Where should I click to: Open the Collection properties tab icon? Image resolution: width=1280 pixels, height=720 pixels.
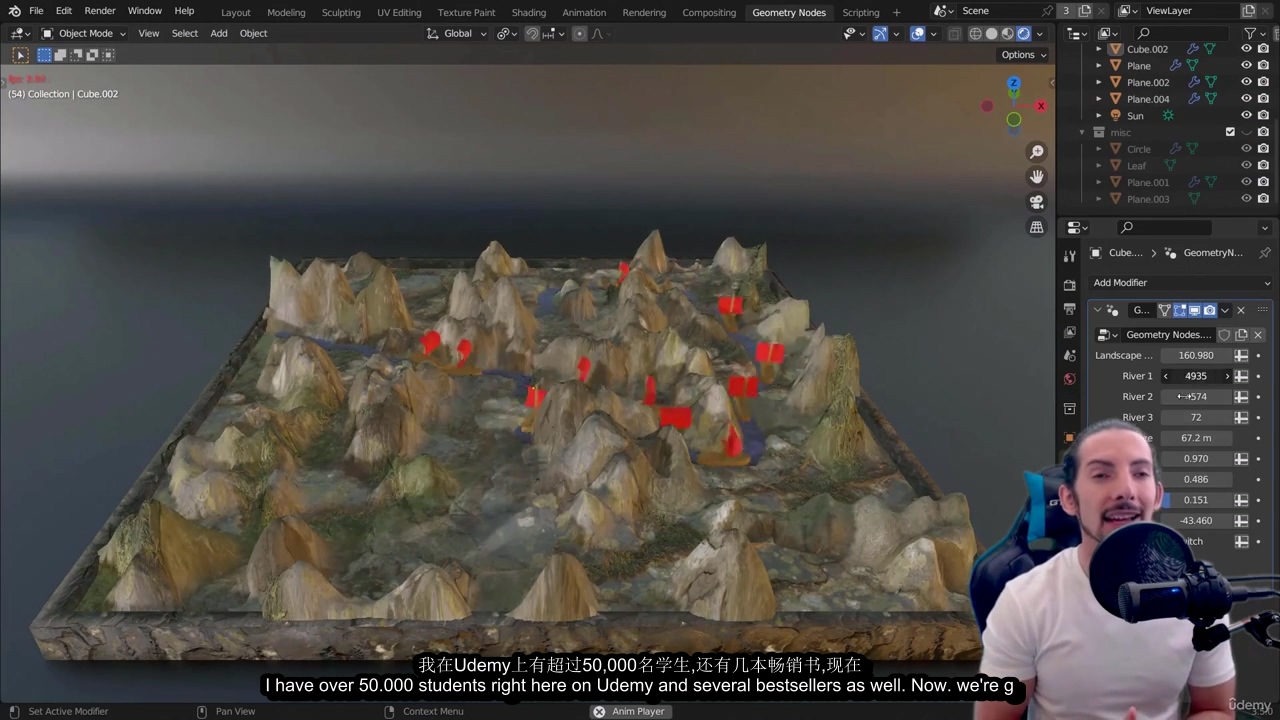[1070, 409]
